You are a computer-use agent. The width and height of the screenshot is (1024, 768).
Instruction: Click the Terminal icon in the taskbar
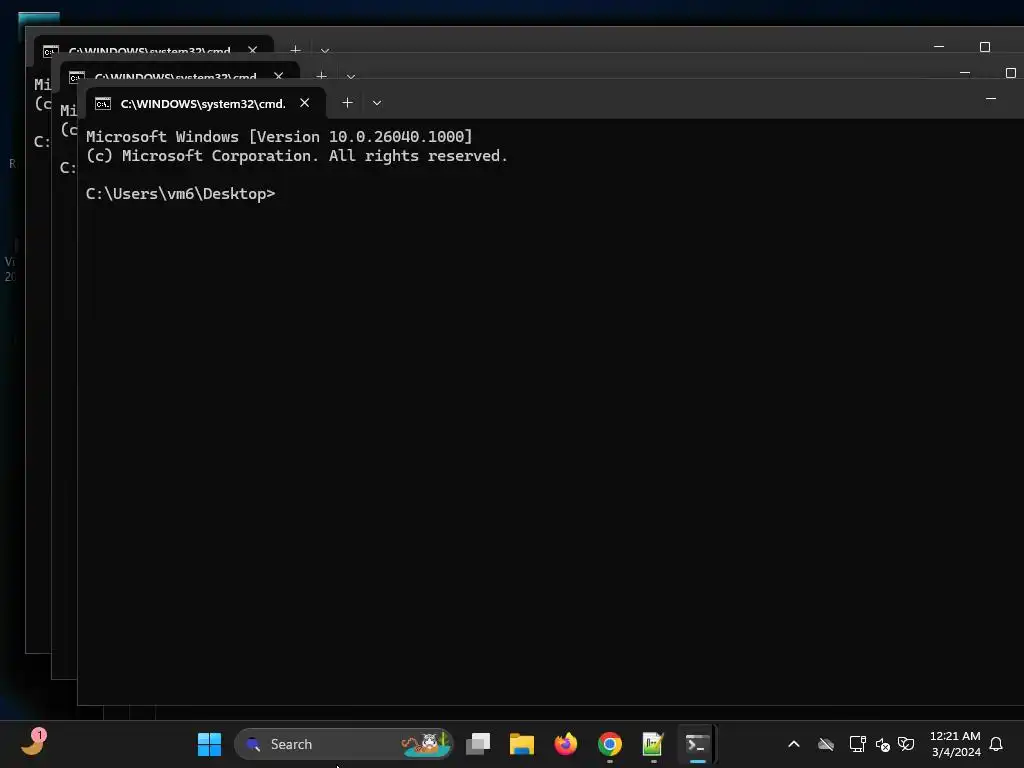point(697,744)
